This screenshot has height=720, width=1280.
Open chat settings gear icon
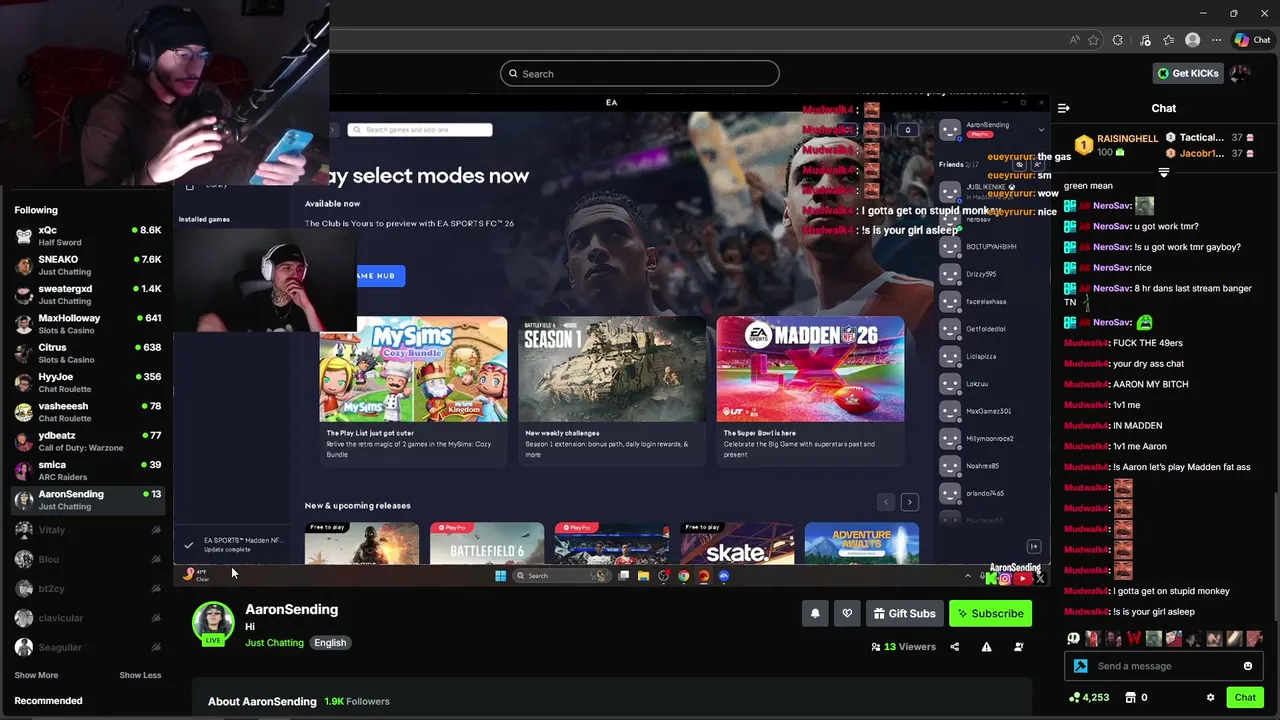click(x=1210, y=698)
